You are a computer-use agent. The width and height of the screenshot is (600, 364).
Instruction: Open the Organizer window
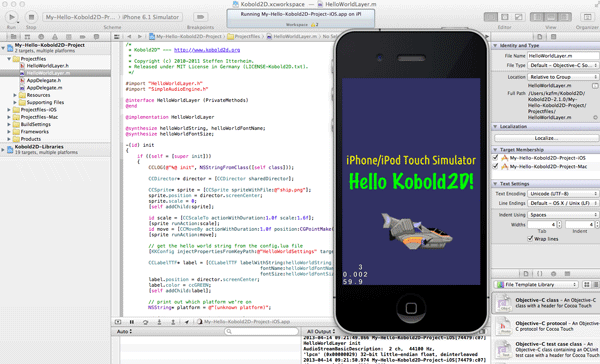pyautogui.click(x=587, y=17)
